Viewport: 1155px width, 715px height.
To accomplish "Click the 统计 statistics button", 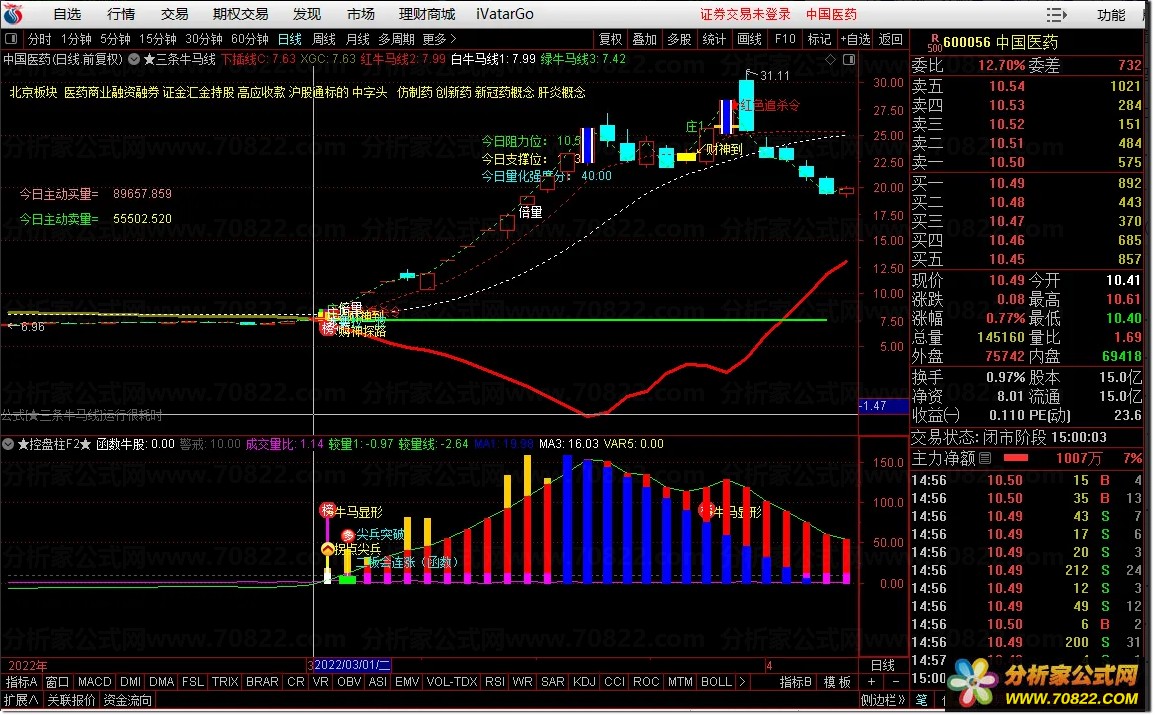I will point(714,39).
